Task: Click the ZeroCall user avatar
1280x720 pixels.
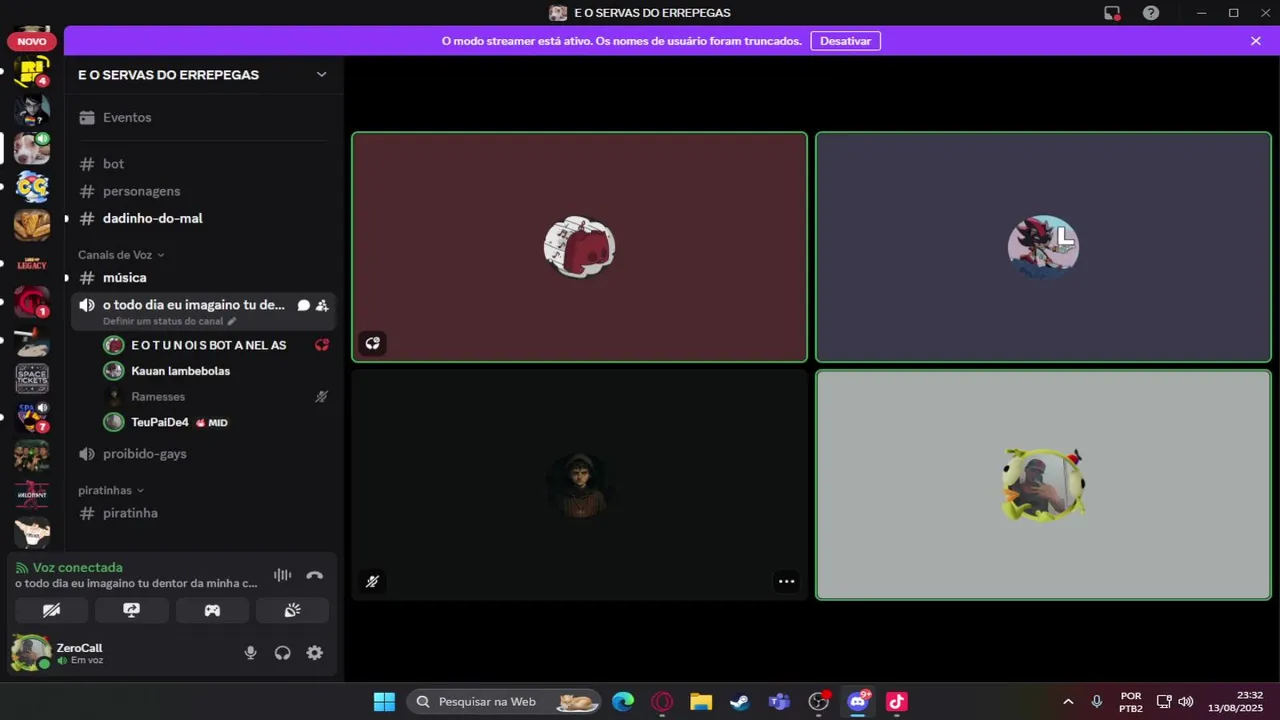Action: pos(30,653)
